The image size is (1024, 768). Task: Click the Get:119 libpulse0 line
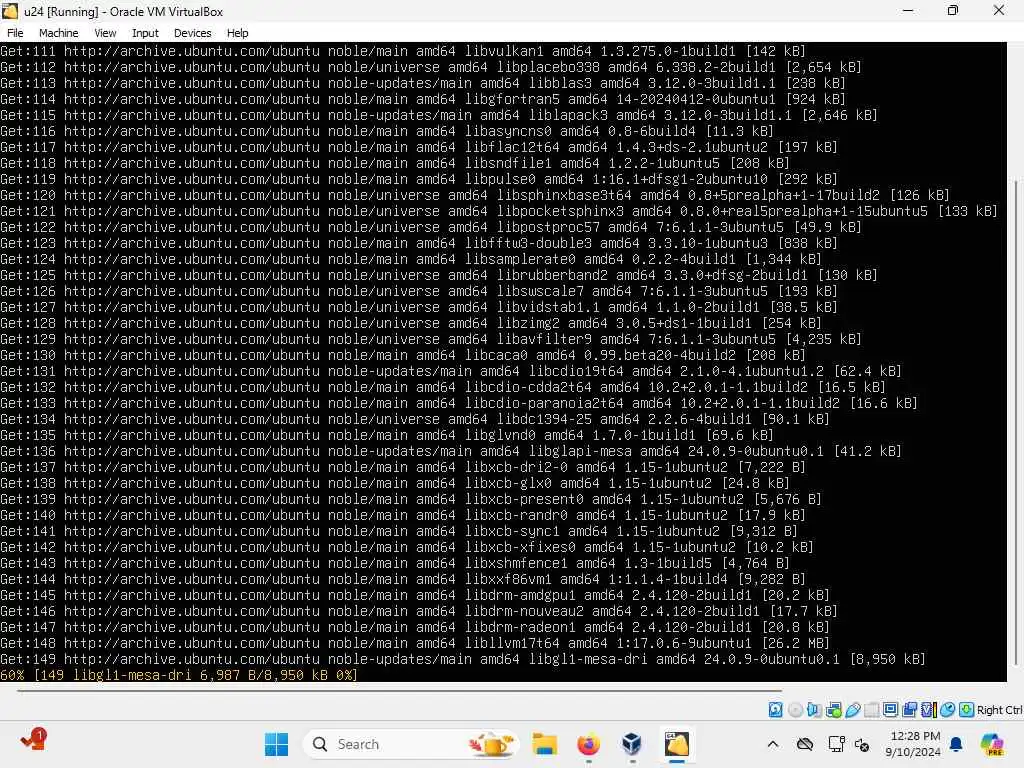tap(419, 179)
